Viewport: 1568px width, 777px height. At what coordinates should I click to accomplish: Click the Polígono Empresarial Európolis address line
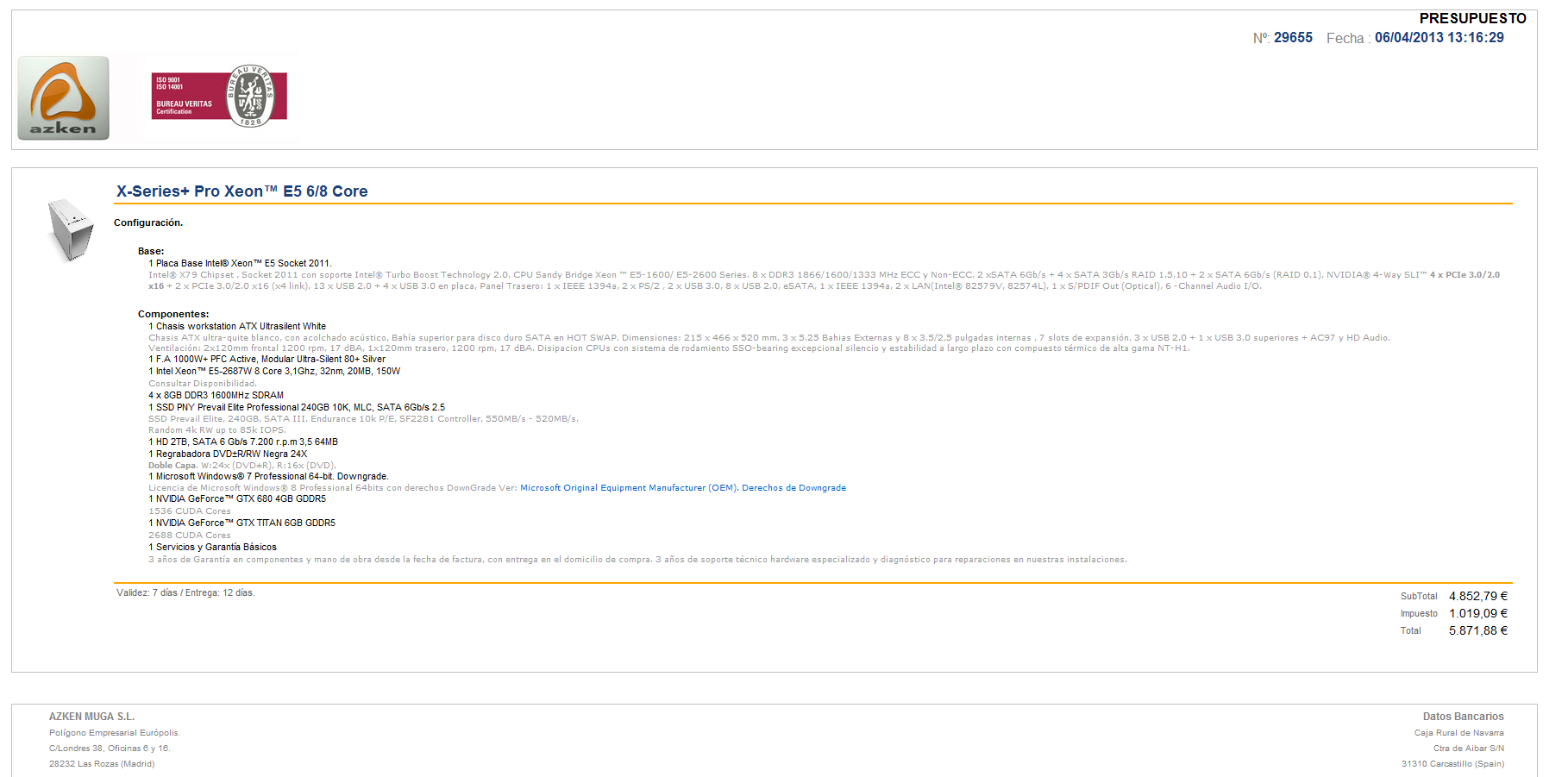pyautogui.click(x=114, y=733)
